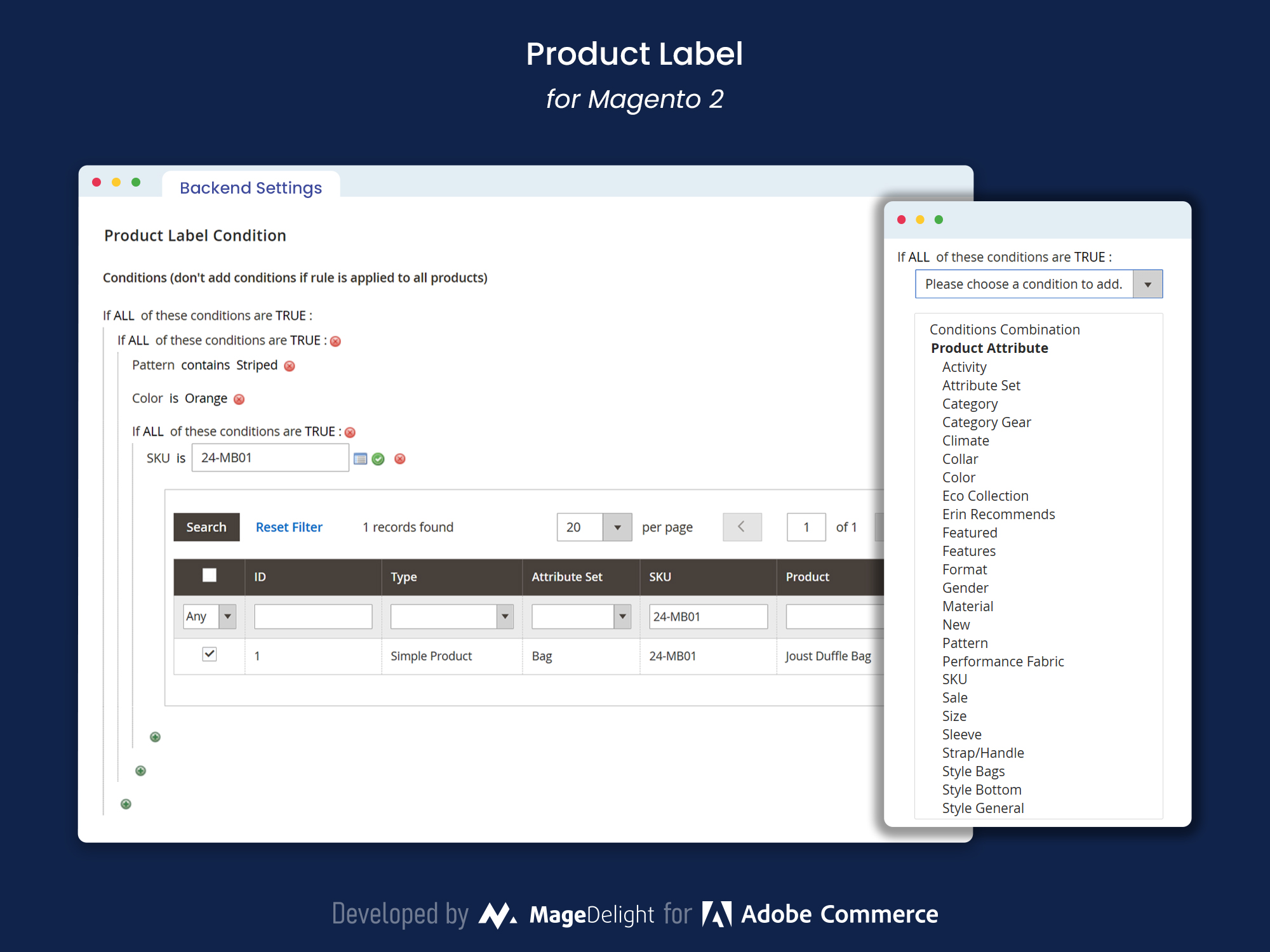Select 'Style Bags' attribute option
Viewport: 1270px width, 952px height.
[x=973, y=771]
